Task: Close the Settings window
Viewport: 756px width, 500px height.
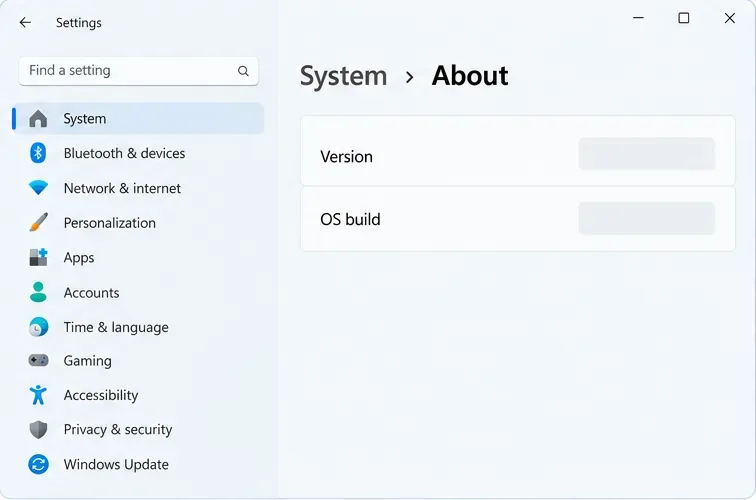Action: pos(729,18)
